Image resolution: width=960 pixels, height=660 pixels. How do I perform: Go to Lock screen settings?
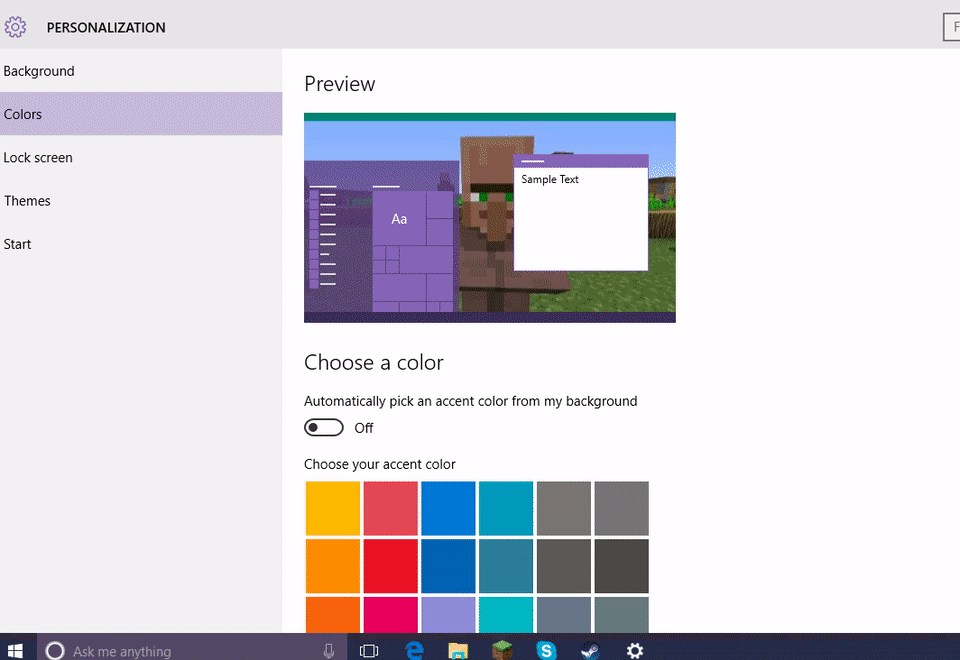[141, 157]
